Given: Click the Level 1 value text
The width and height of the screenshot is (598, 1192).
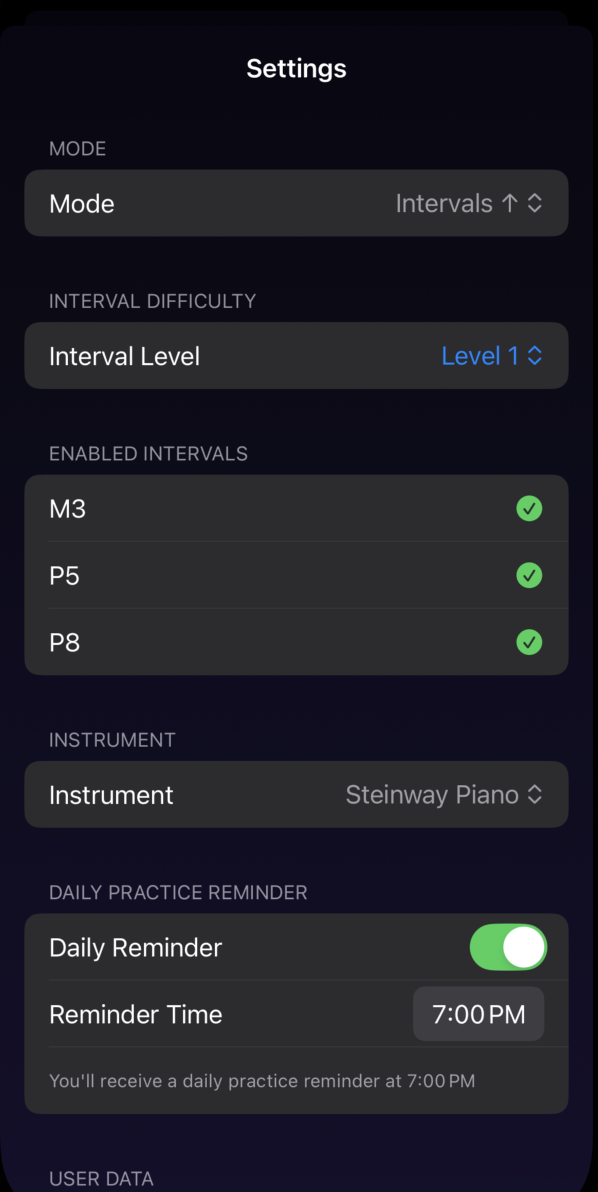Looking at the screenshot, I should tap(480, 355).
